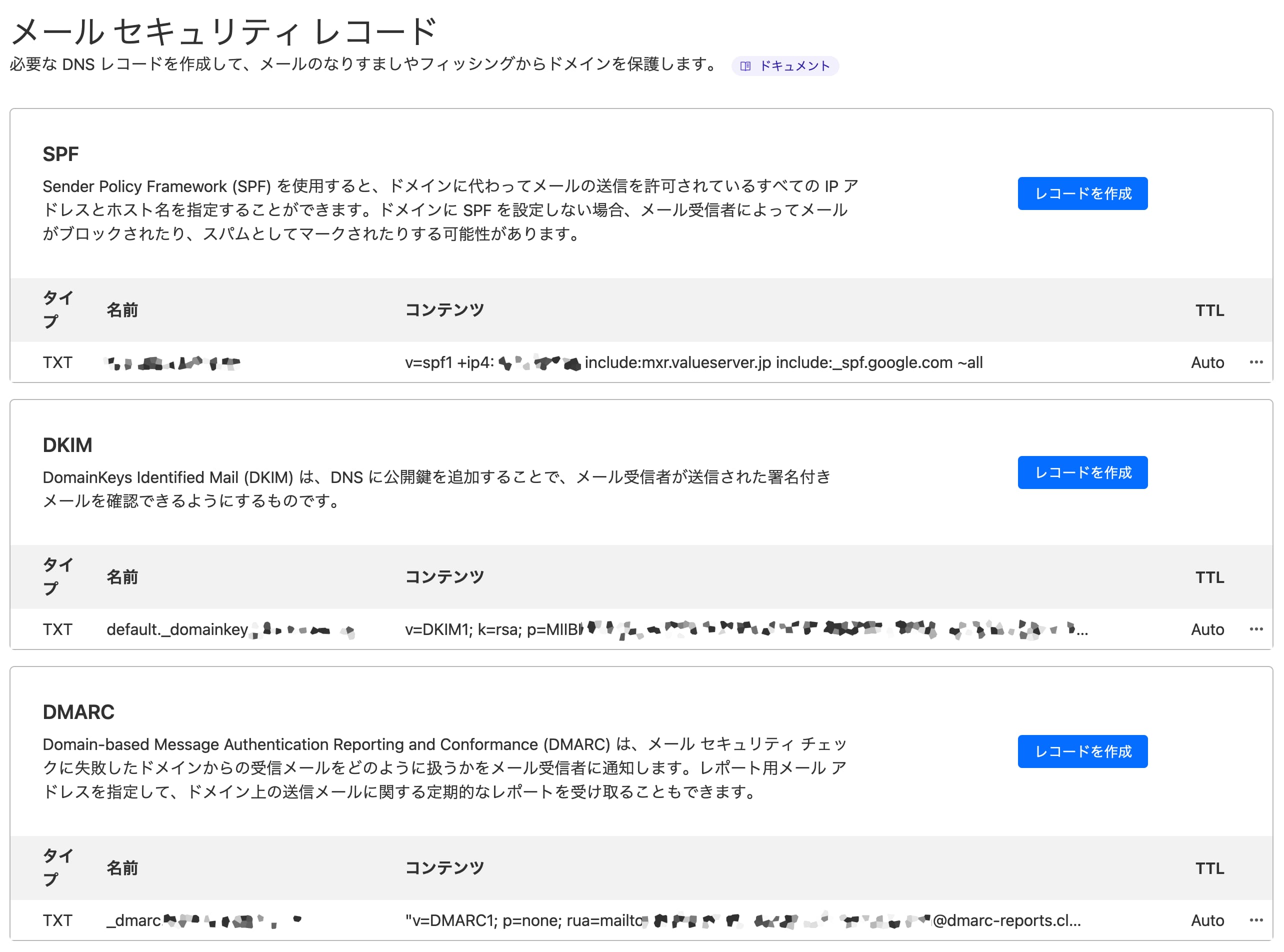Select the v=spf1 record content text
Image resolution: width=1284 pixels, height=952 pixels.
pyautogui.click(x=694, y=362)
